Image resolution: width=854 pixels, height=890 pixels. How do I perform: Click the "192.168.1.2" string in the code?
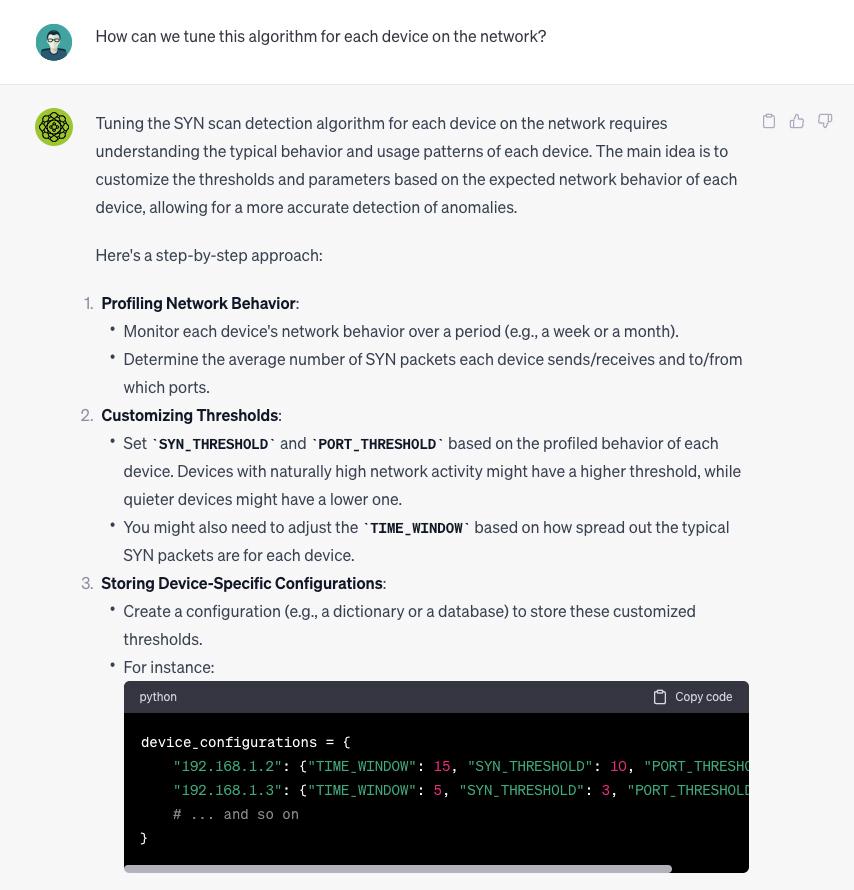click(x=228, y=767)
